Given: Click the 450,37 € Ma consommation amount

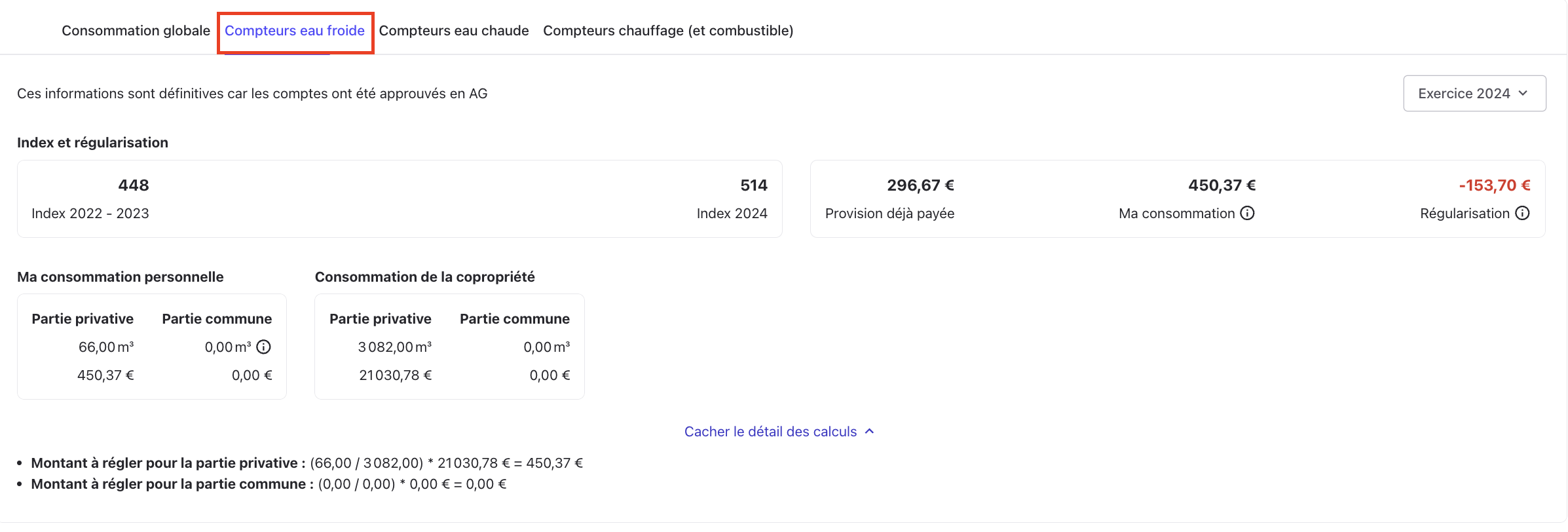Looking at the screenshot, I should tap(1222, 185).
